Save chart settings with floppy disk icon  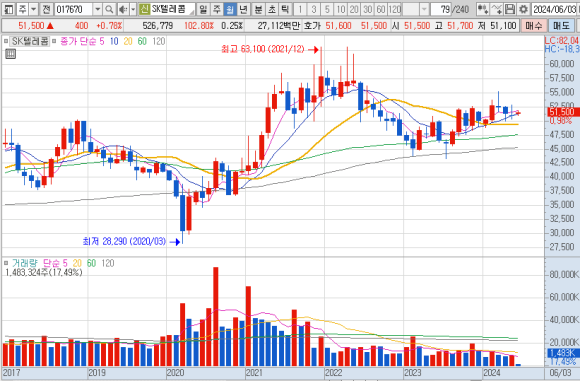point(510,9)
